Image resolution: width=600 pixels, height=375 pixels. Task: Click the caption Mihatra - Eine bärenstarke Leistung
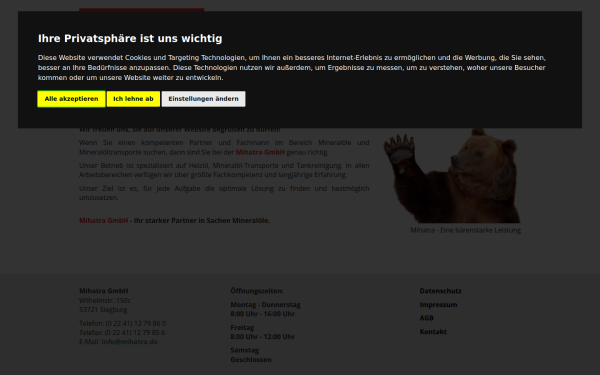pos(465,230)
